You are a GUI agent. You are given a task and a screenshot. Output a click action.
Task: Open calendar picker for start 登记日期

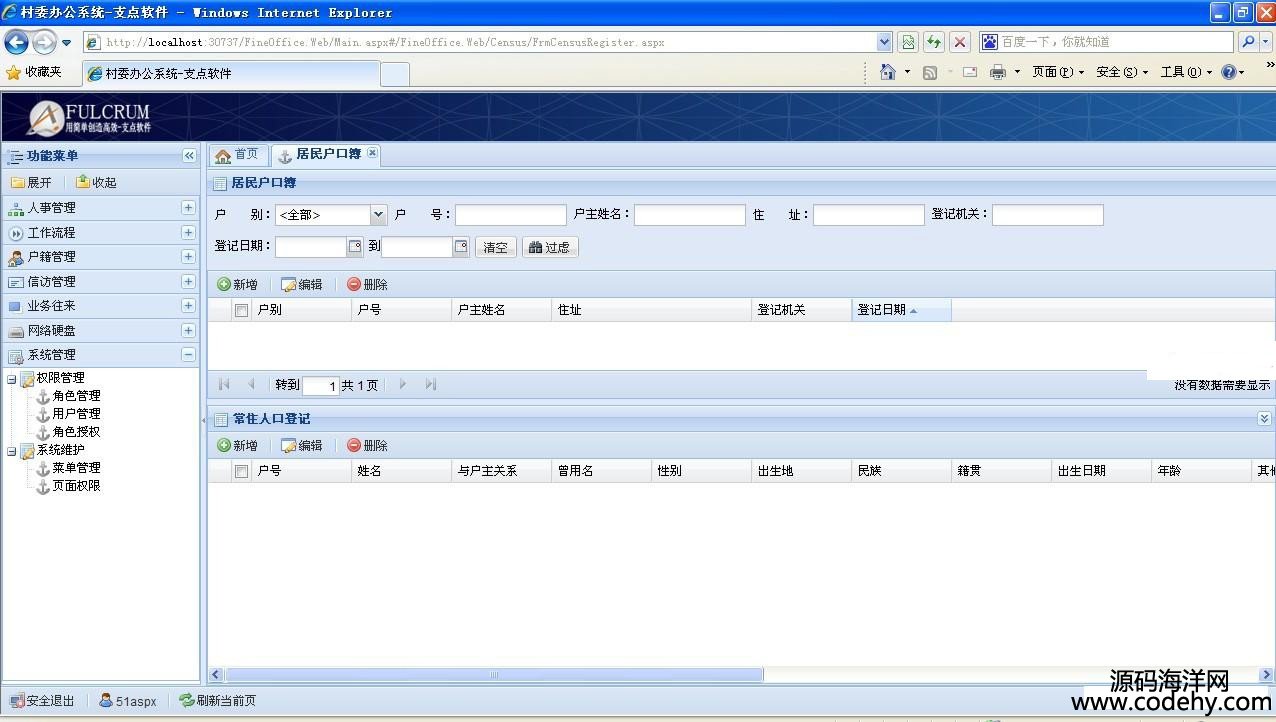click(355, 247)
